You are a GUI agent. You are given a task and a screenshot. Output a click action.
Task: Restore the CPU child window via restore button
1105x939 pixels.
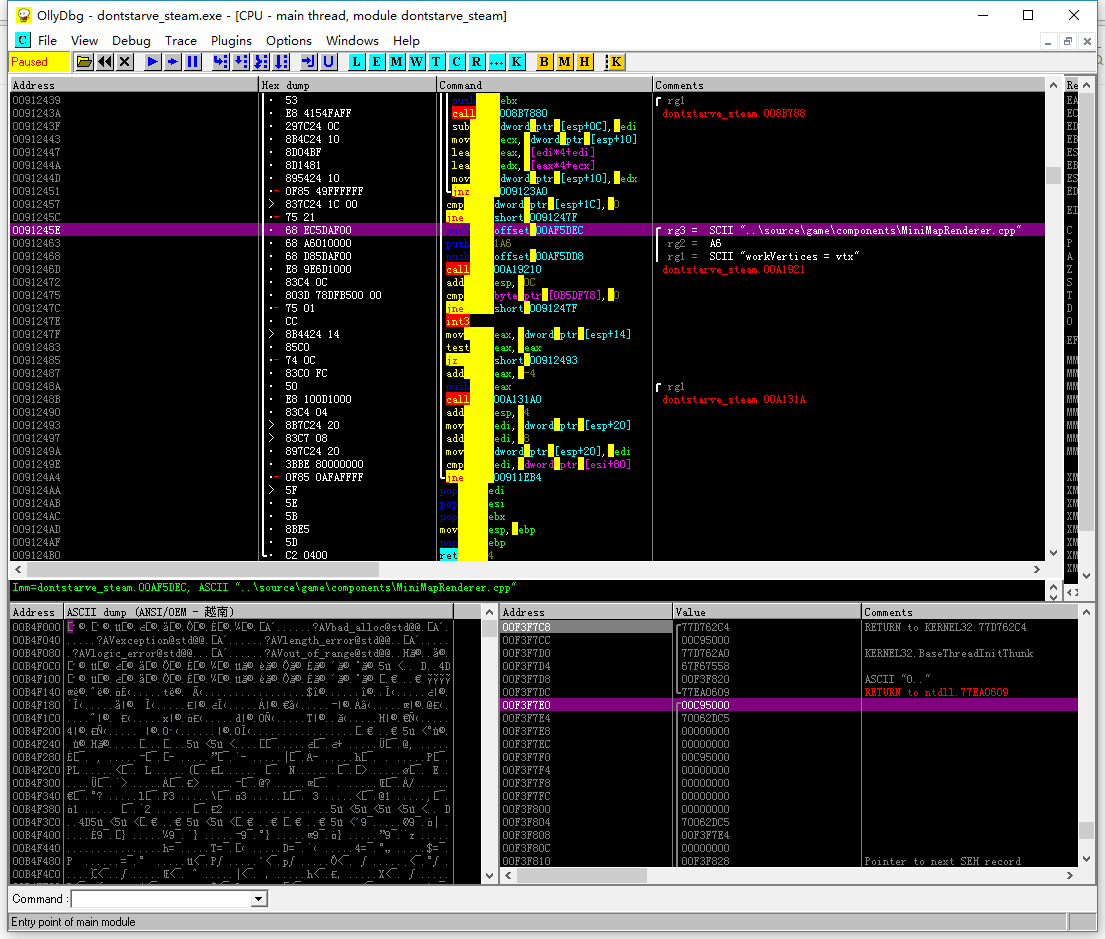coord(1068,42)
